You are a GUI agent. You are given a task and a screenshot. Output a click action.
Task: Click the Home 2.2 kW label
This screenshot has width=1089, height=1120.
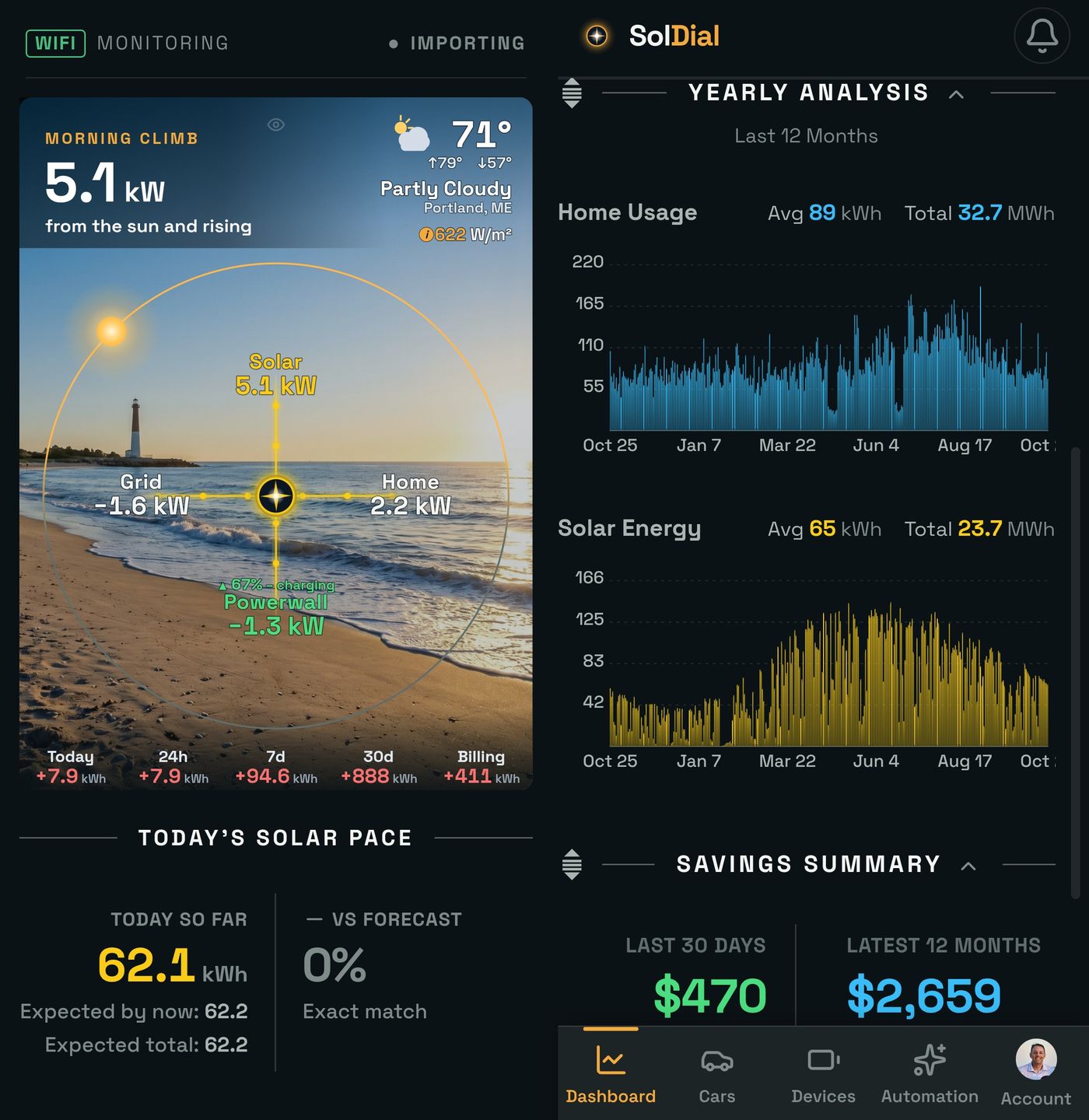pyautogui.click(x=410, y=495)
